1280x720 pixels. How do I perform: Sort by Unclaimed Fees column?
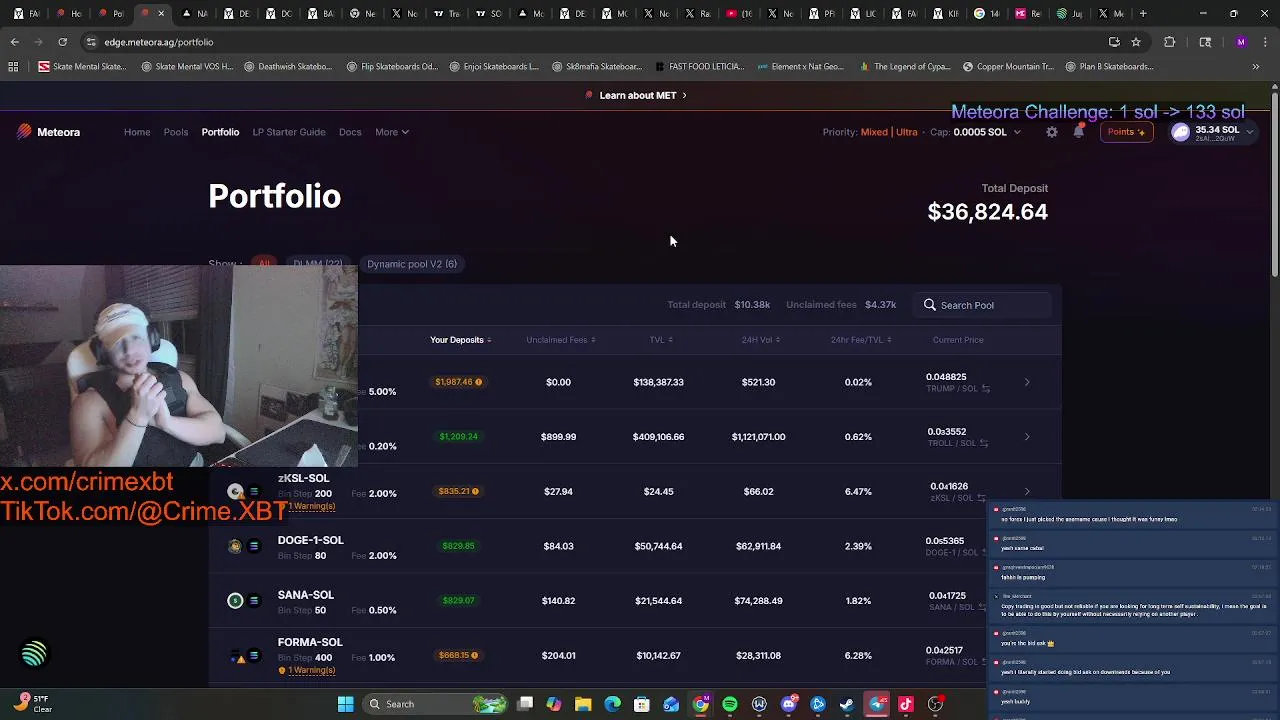560,340
